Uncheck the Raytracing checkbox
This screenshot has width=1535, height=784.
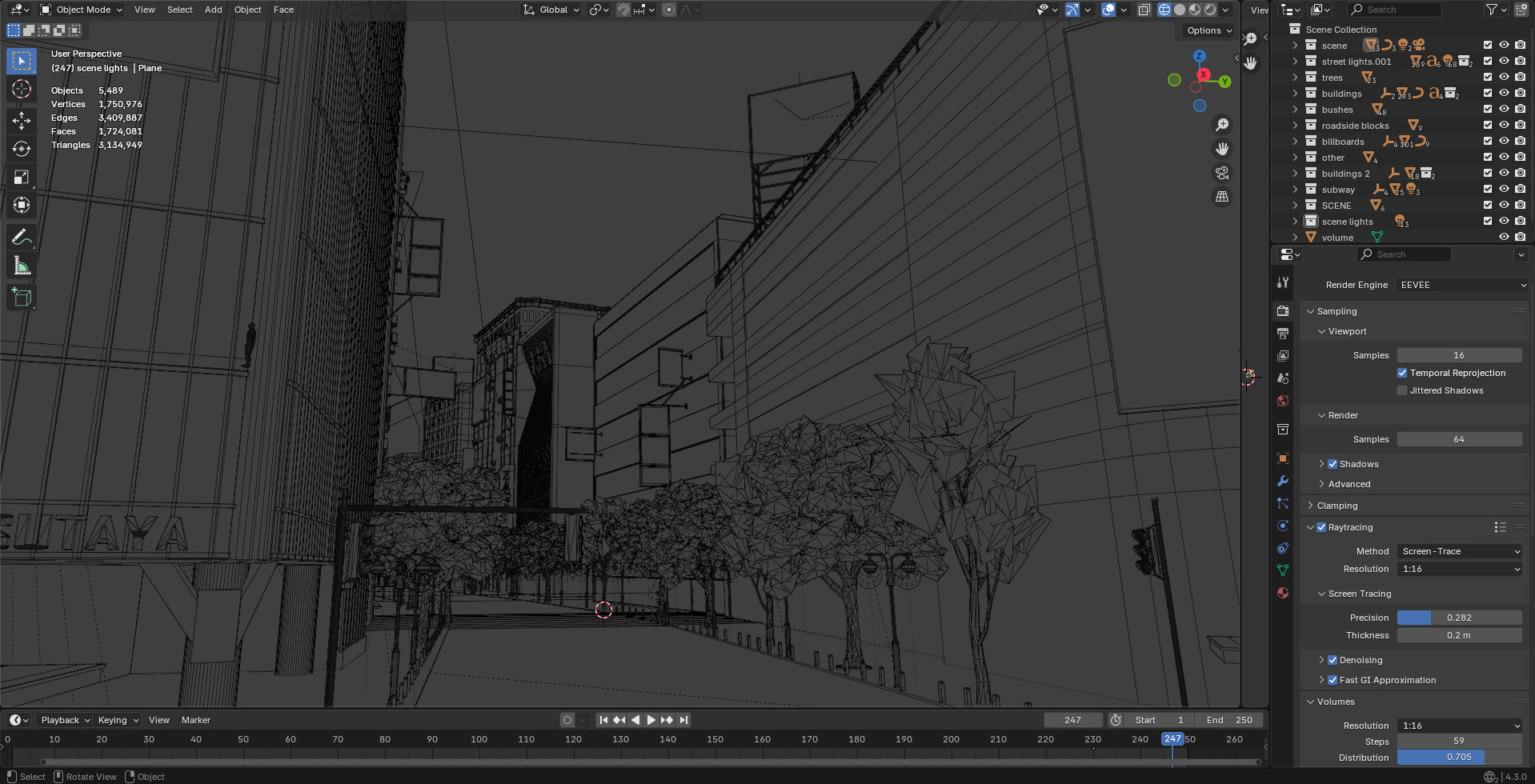[x=1321, y=527]
